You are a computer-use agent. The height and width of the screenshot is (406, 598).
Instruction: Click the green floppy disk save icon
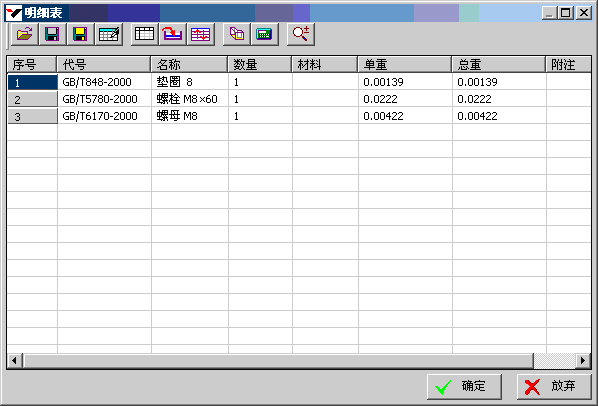(x=52, y=34)
